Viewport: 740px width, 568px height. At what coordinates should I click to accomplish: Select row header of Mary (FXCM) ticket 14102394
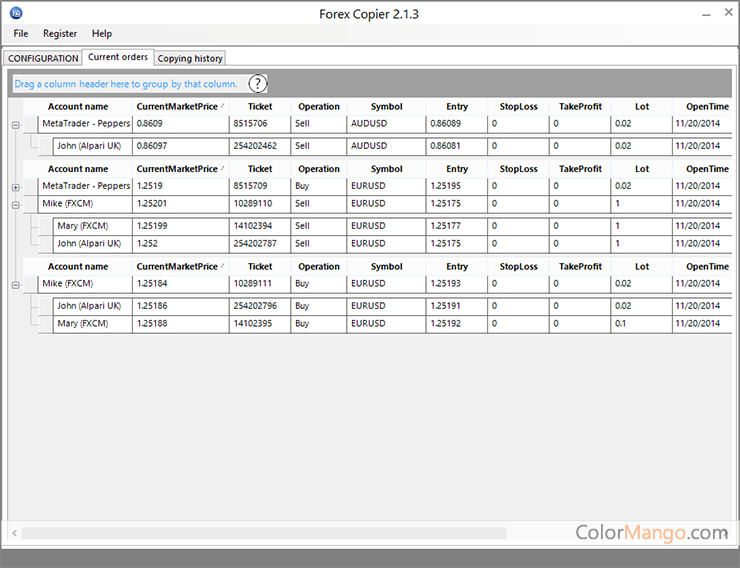click(x=46, y=226)
